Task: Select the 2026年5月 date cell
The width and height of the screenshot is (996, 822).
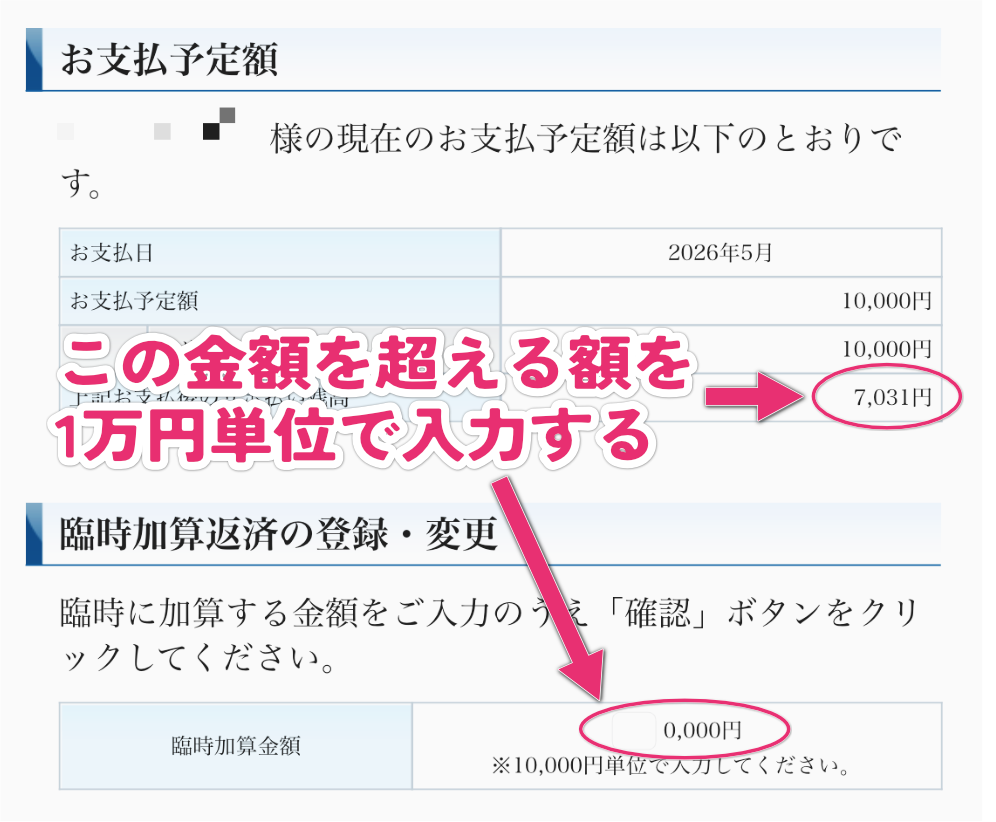Action: 720,253
